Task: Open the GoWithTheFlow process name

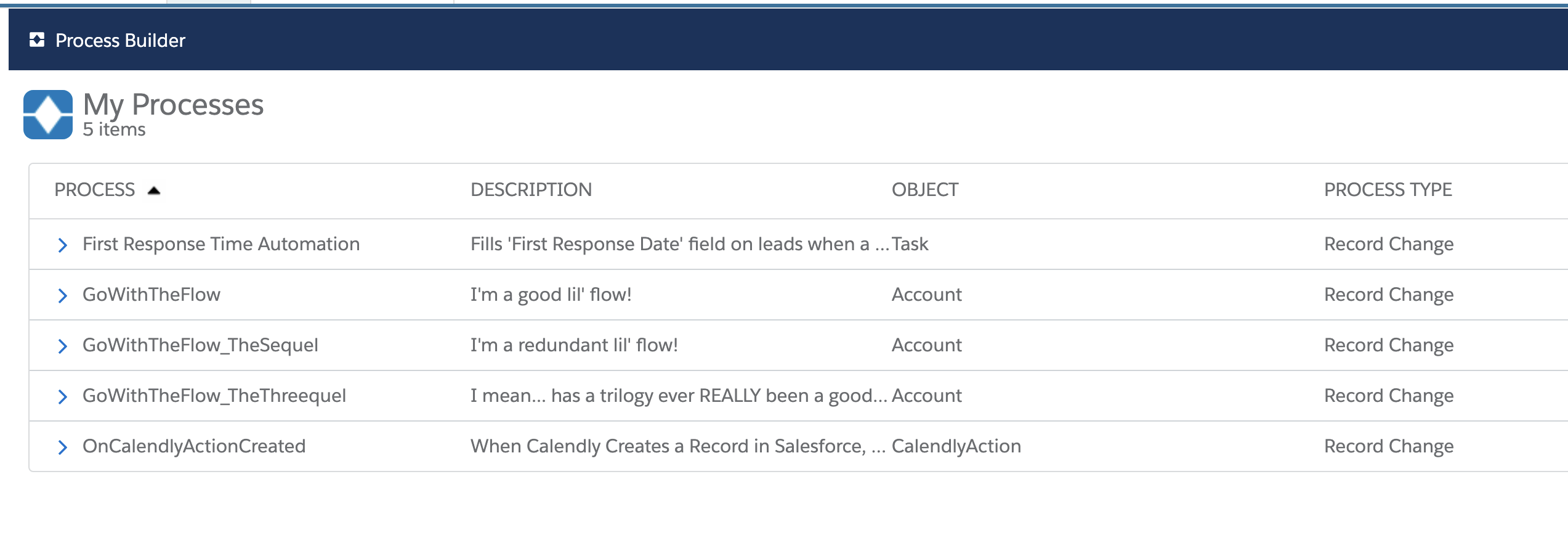Action: pyautogui.click(x=152, y=295)
